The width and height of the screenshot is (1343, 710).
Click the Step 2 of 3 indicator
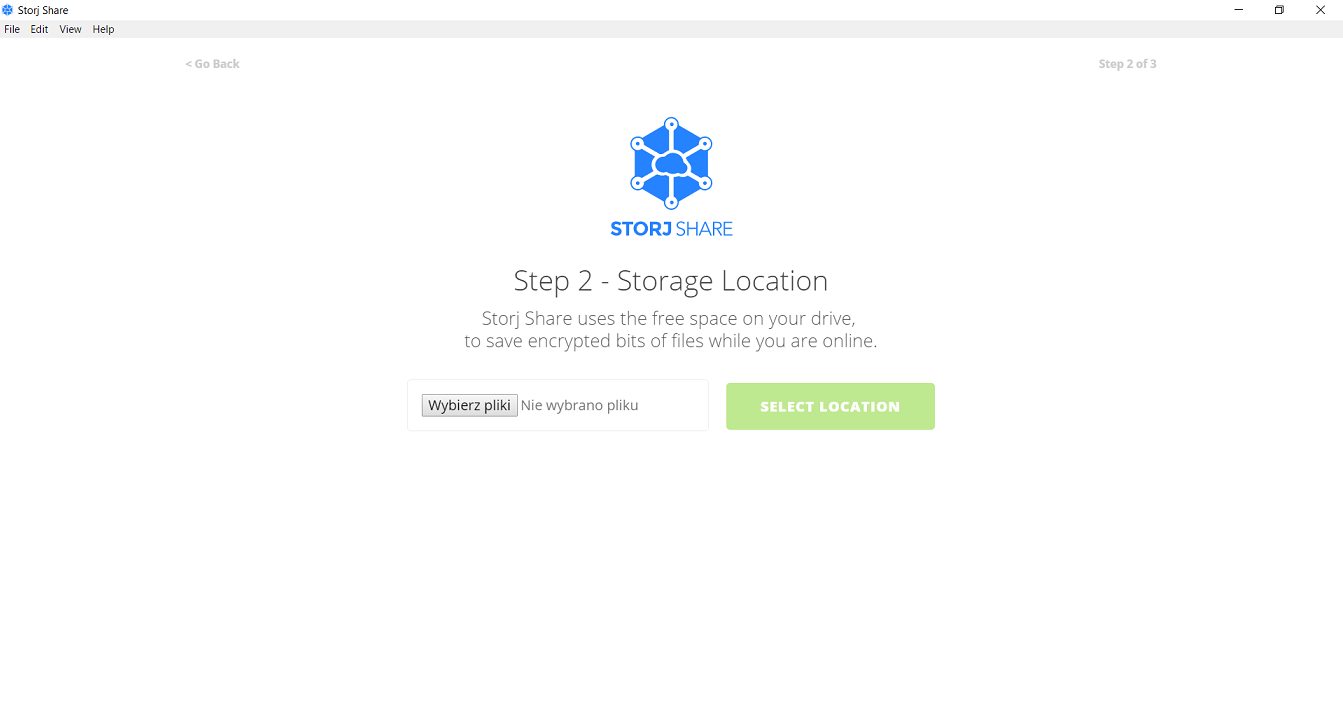pos(1127,64)
